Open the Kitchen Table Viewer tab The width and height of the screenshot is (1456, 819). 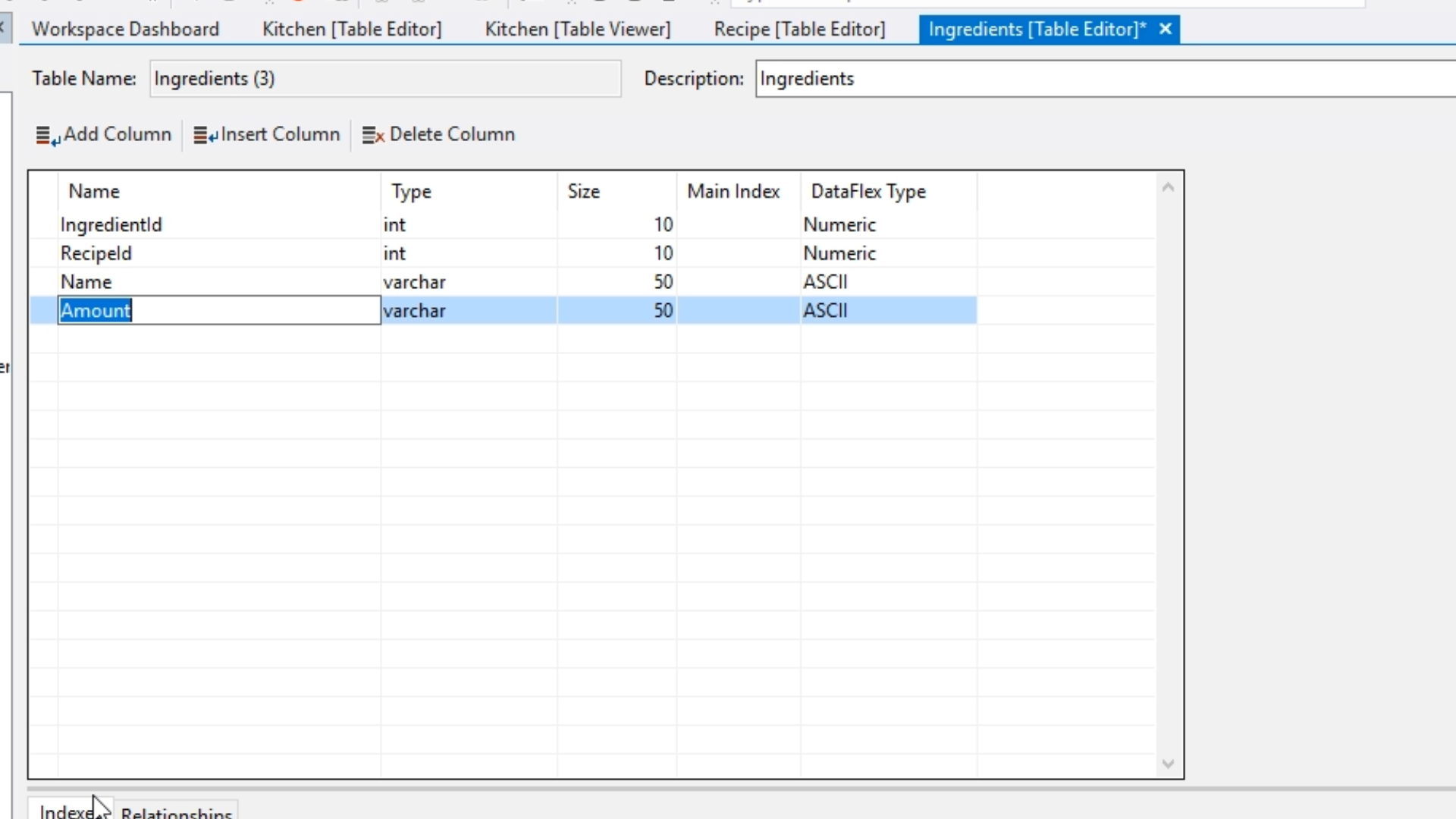coord(578,30)
